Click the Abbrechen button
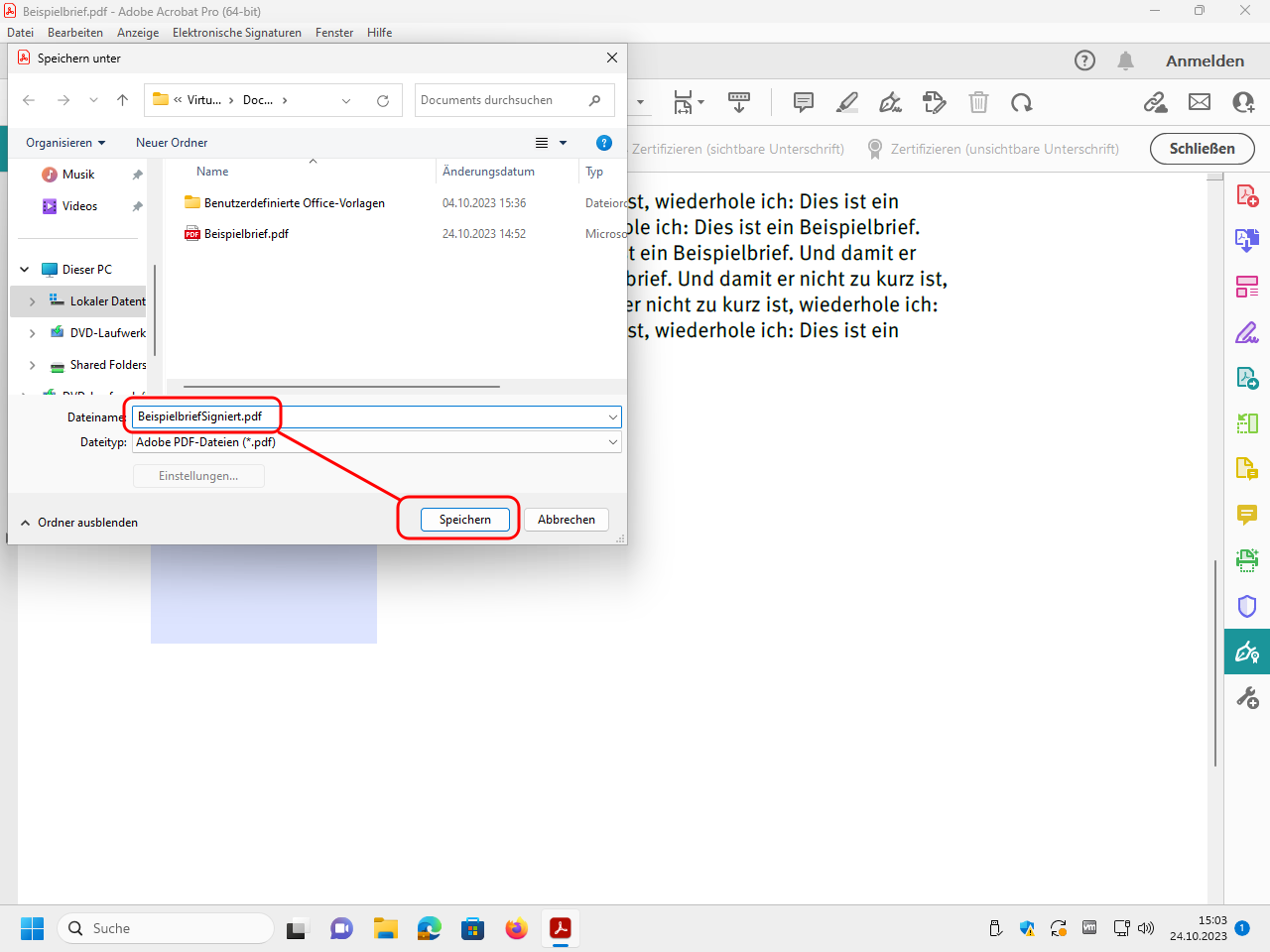The width and height of the screenshot is (1270, 952). (x=566, y=520)
